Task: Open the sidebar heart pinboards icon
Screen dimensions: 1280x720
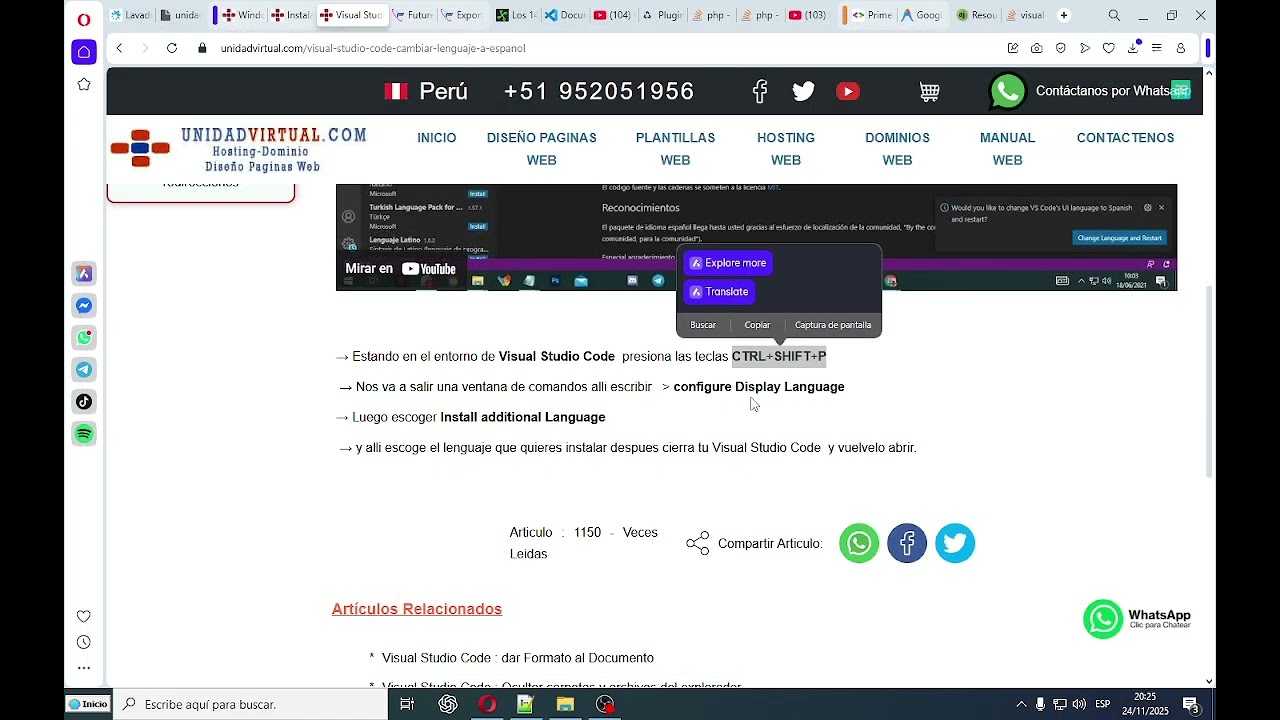Action: (84, 616)
